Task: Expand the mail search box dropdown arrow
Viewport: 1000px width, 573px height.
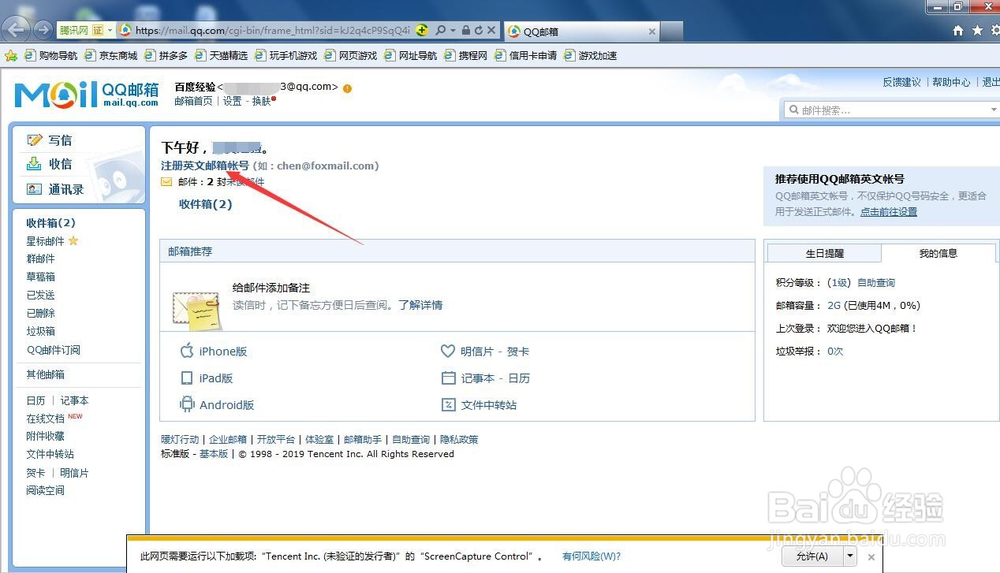Action: click(994, 110)
